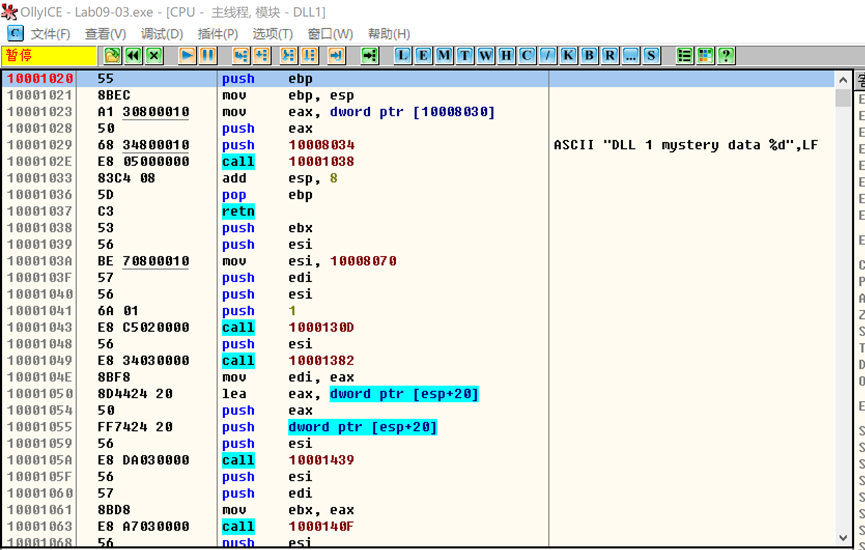The height and width of the screenshot is (550, 865).
Task: Click the Close program X toolbar icon
Action: tap(154, 55)
